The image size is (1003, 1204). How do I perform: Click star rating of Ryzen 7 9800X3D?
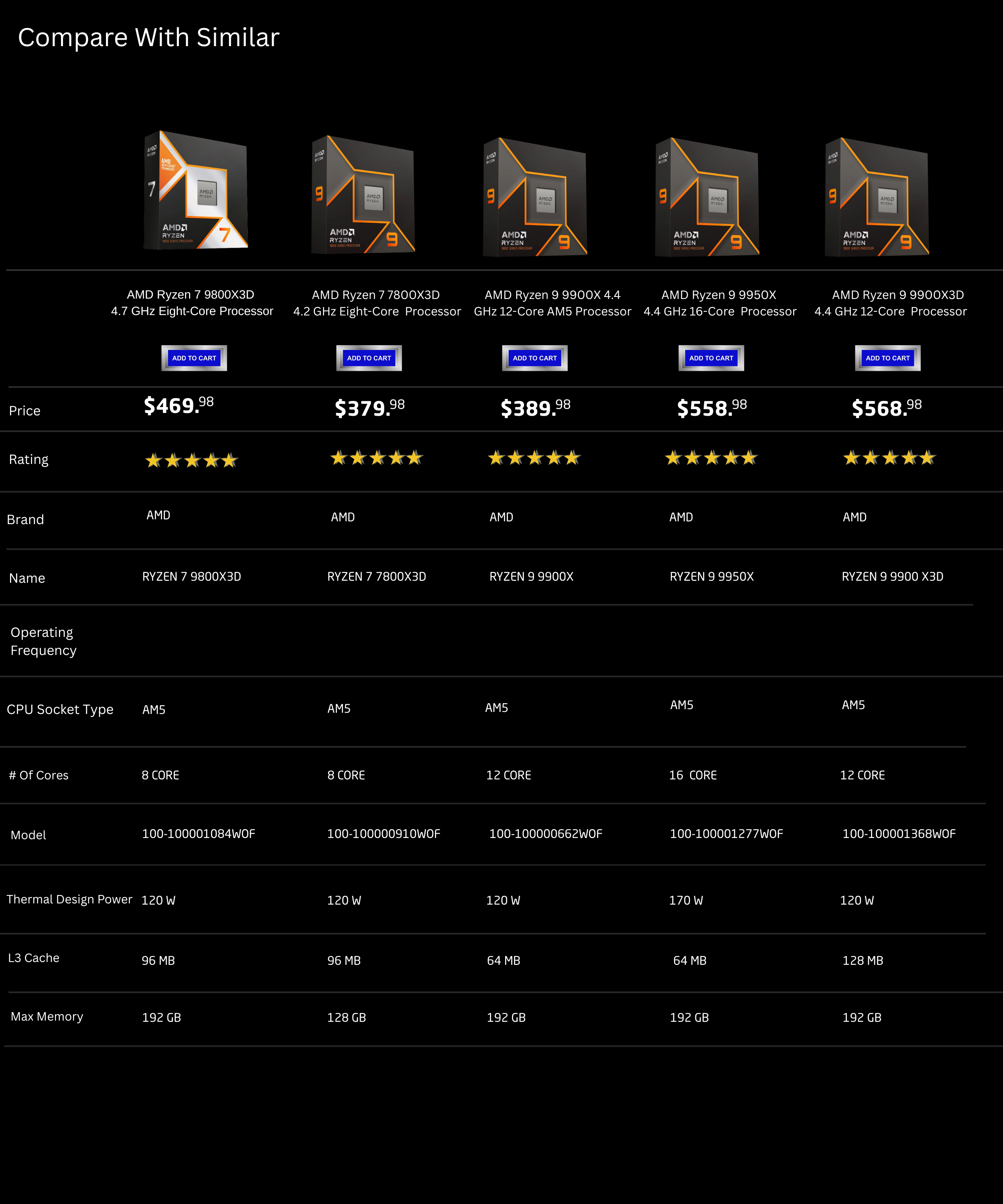coord(191,460)
